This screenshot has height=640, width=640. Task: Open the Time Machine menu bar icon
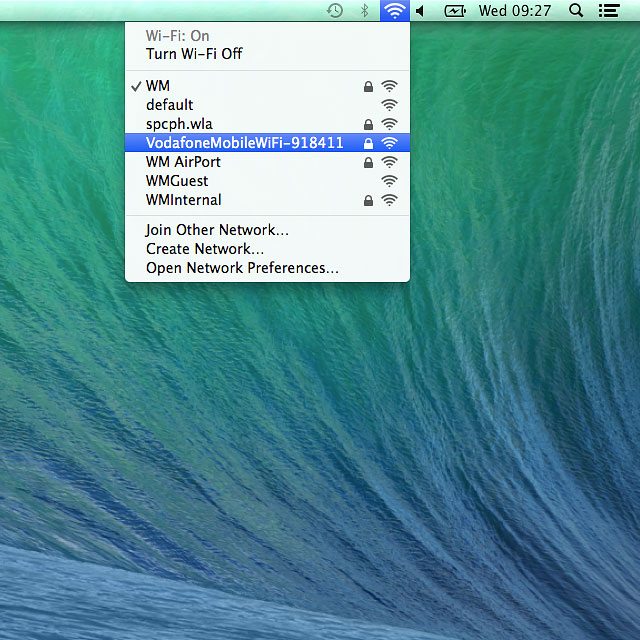[x=335, y=11]
